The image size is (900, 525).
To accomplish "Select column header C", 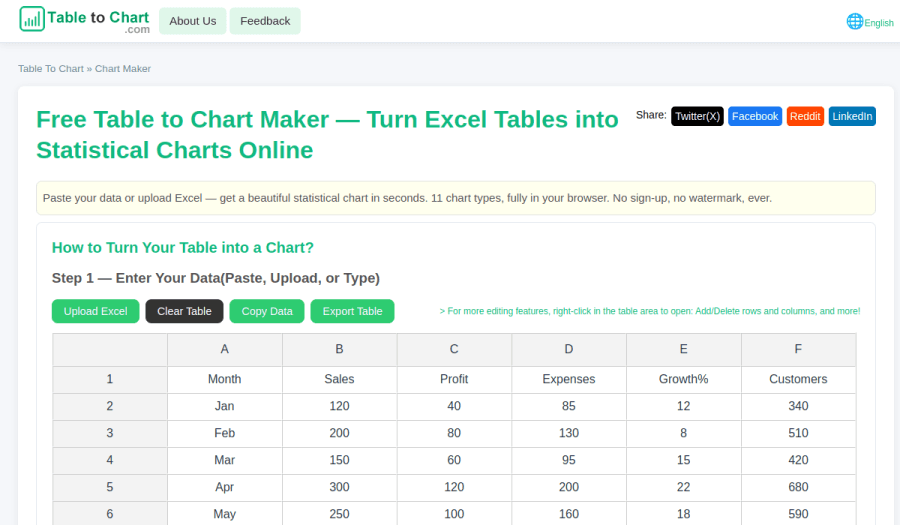I will tap(454, 349).
